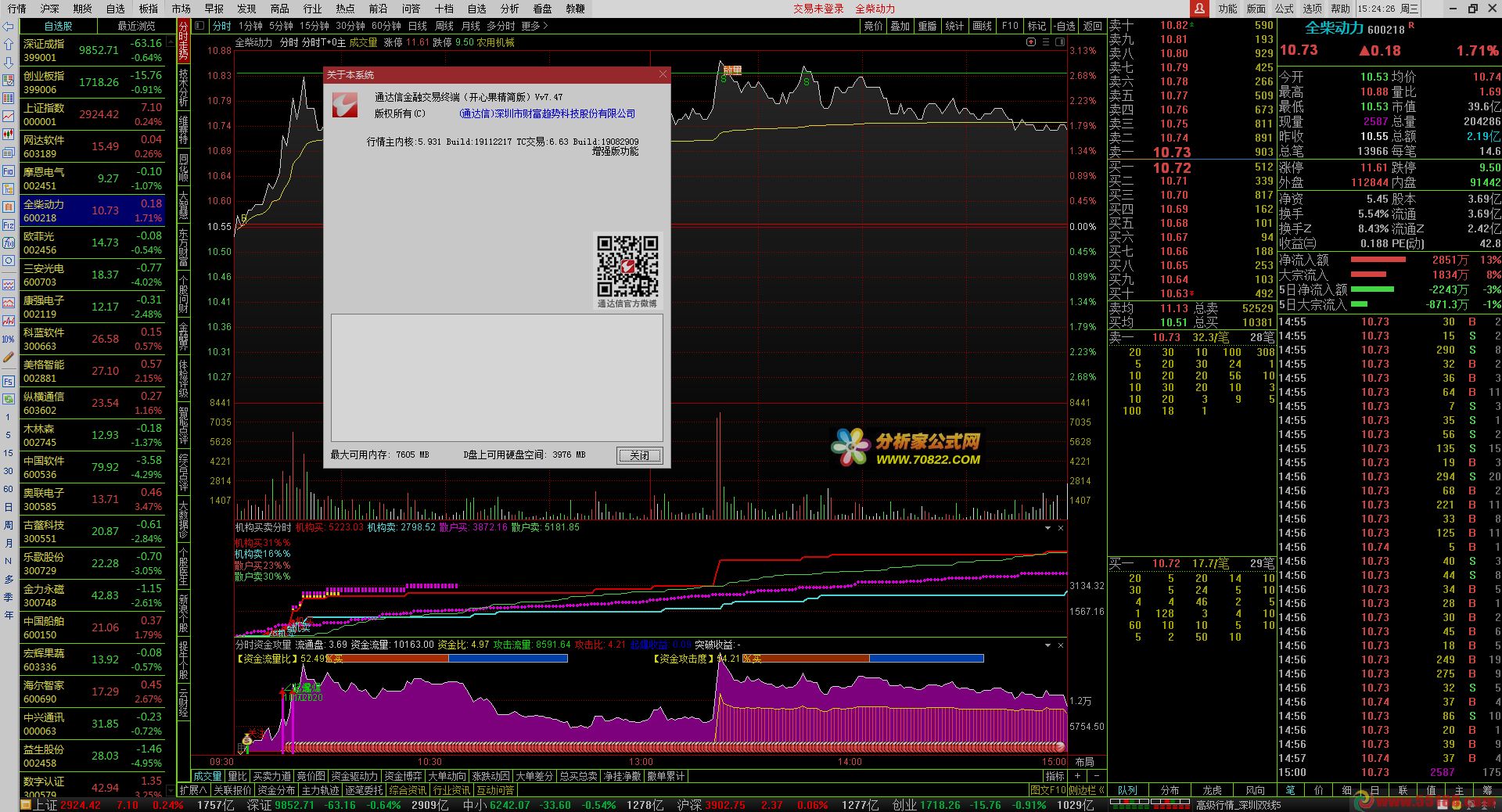Click the red user account icon in title bar
Image resolution: width=1502 pixels, height=812 pixels.
point(1198,9)
